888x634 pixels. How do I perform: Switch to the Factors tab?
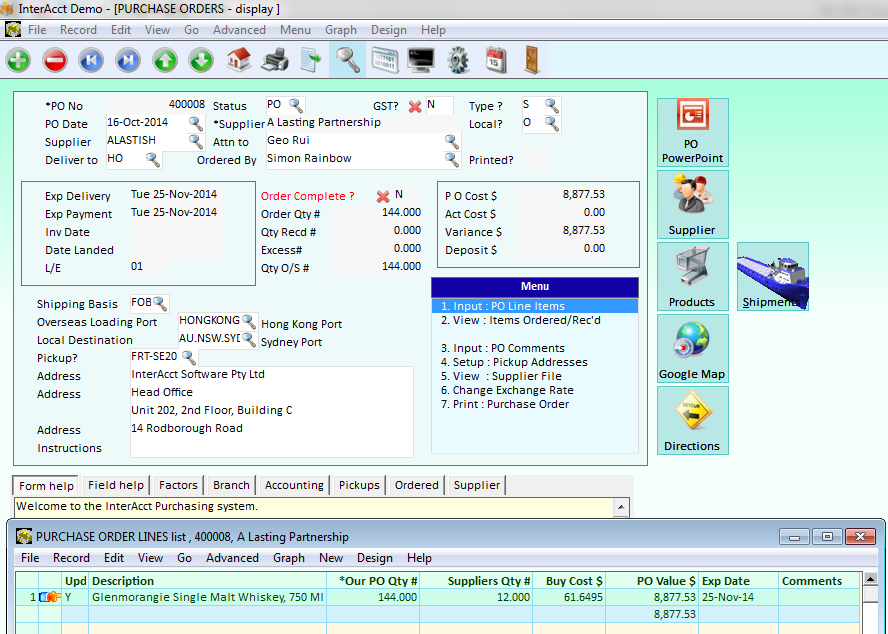click(x=178, y=485)
